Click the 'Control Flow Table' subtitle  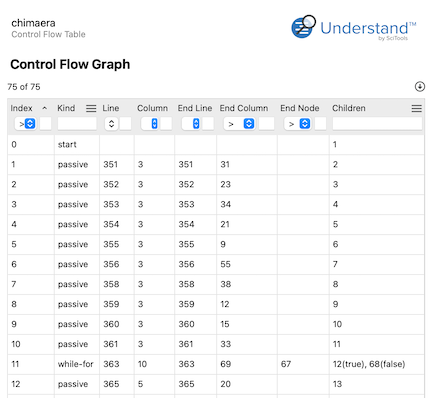coord(48,34)
